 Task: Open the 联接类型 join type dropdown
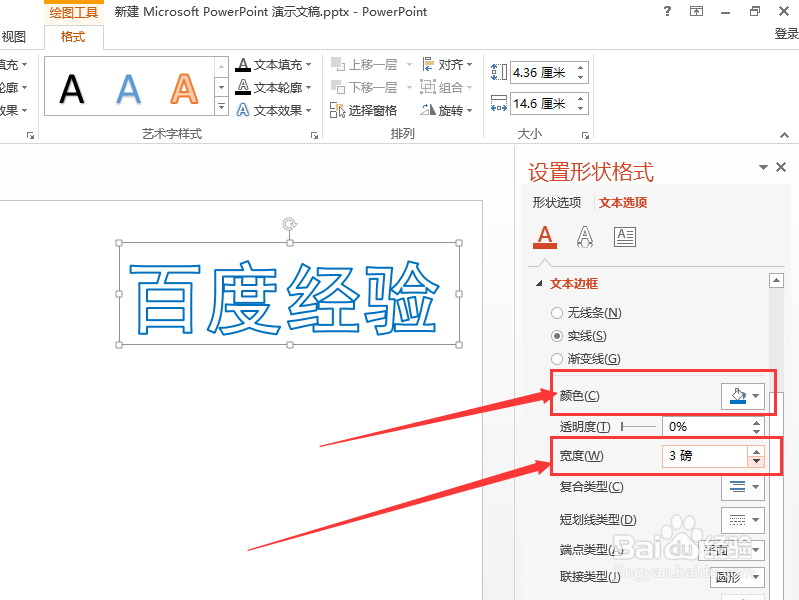click(737, 577)
